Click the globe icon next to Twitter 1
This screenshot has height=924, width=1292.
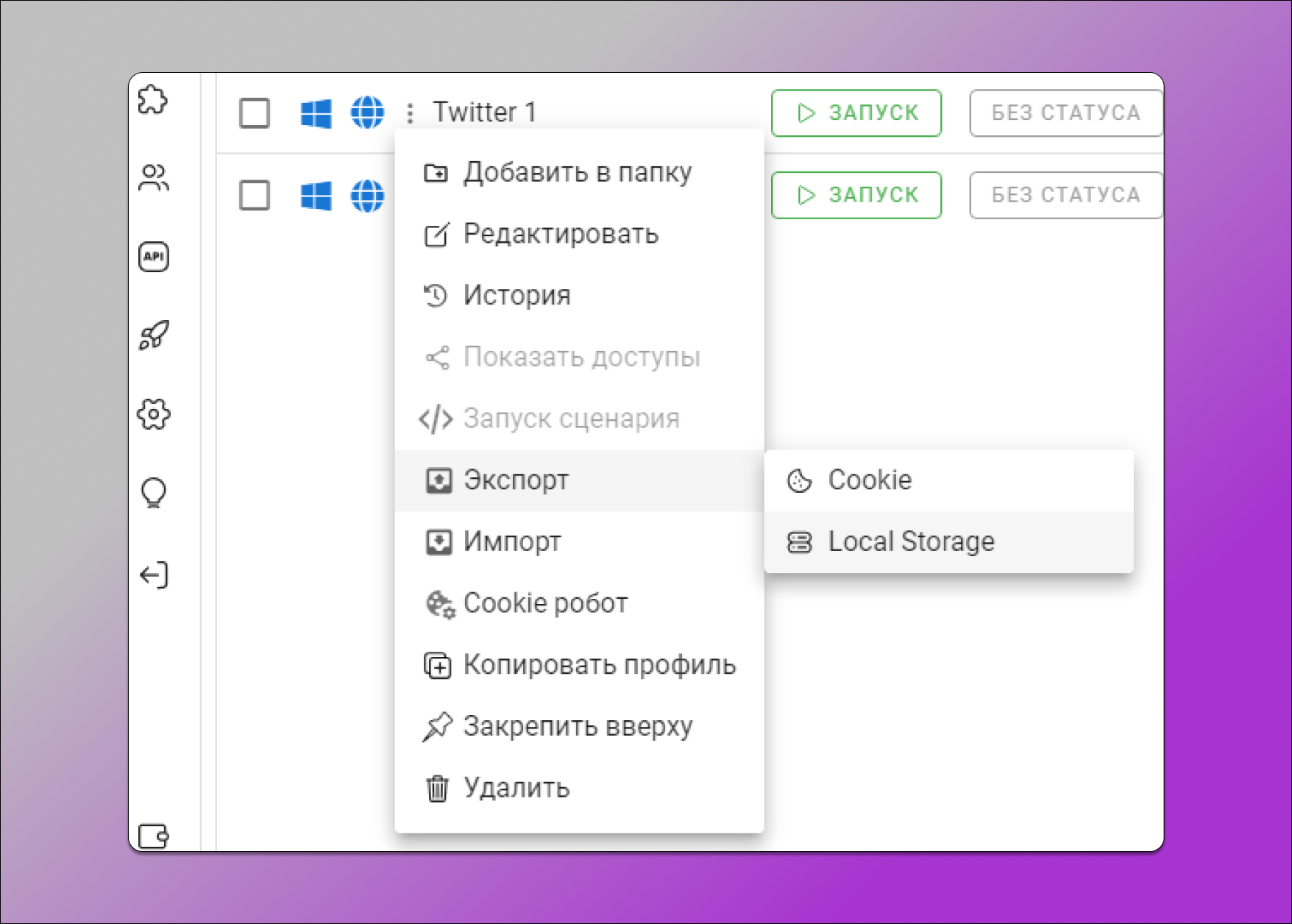pyautogui.click(x=366, y=113)
